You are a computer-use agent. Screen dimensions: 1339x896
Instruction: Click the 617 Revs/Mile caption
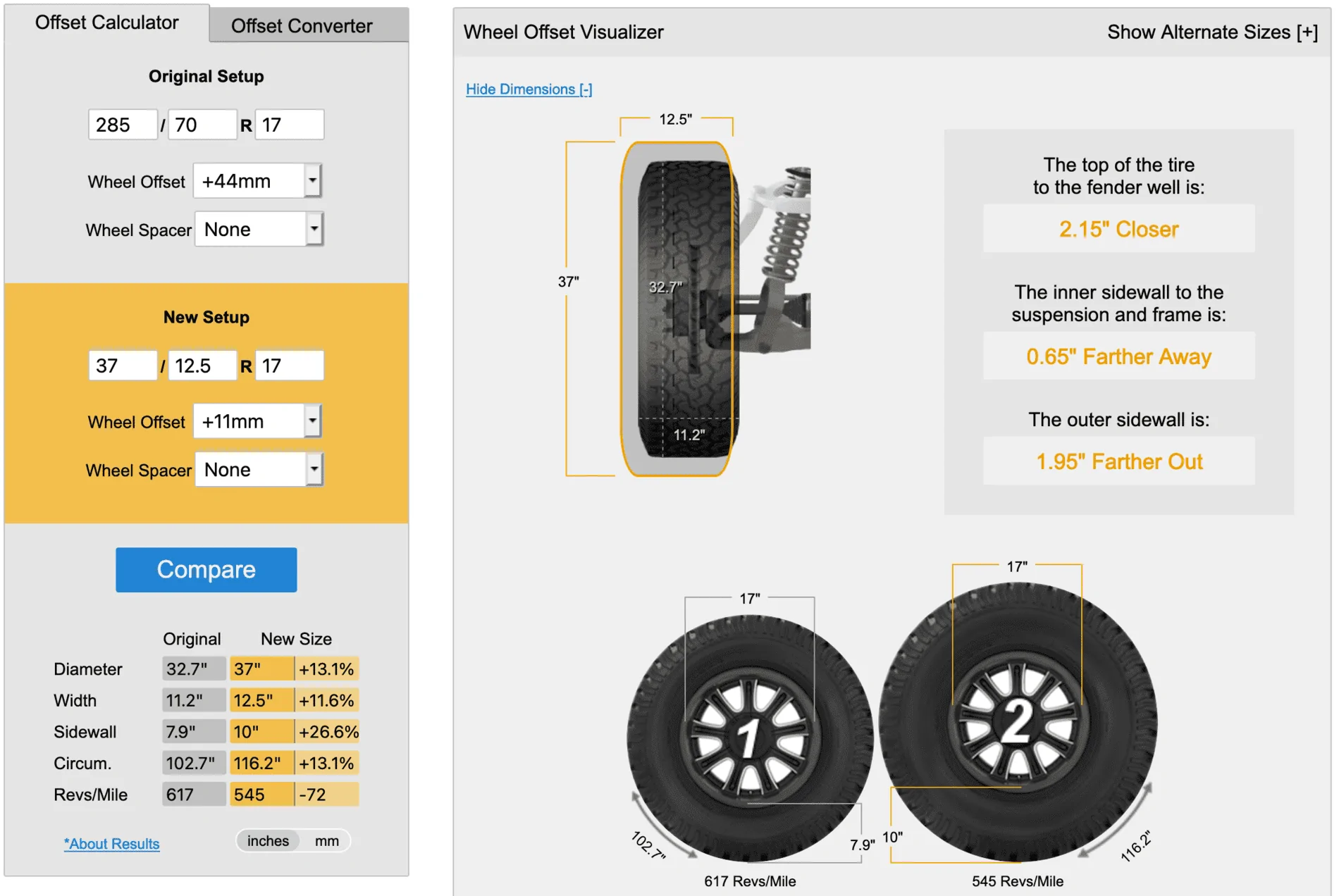click(750, 881)
